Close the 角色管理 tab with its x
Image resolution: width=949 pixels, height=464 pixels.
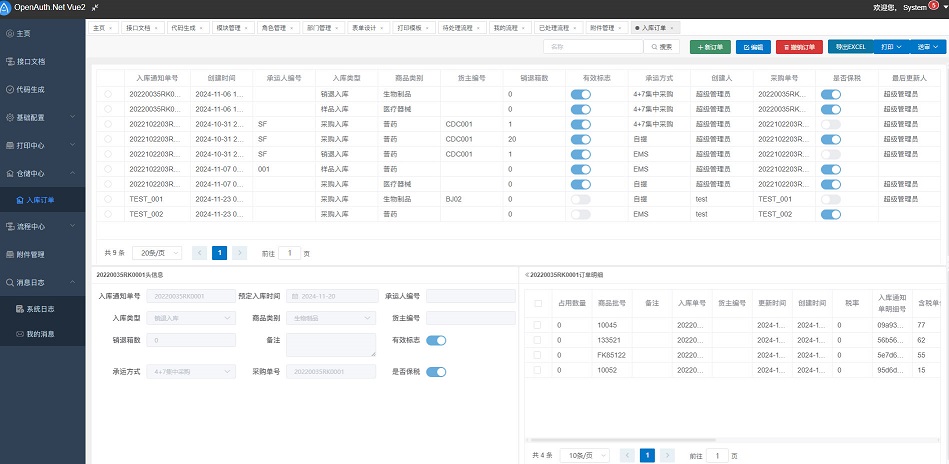291,28
